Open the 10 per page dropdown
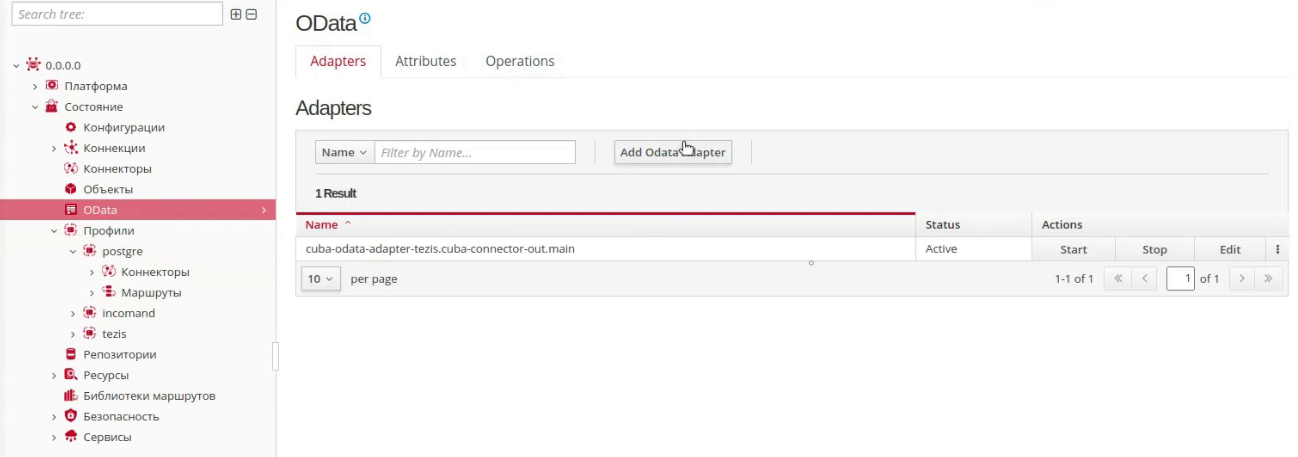Image resolution: width=1298 pixels, height=457 pixels. coord(320,279)
